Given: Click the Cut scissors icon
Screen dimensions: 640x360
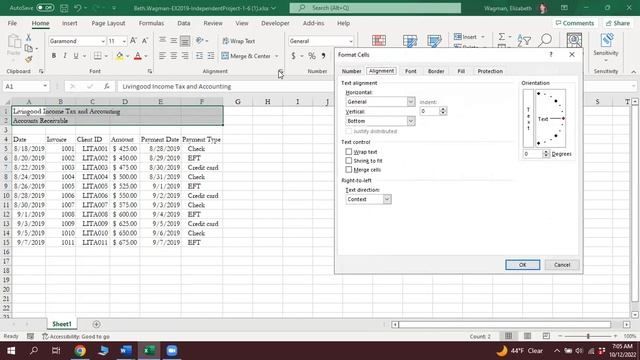Looking at the screenshot, I should point(28,38).
